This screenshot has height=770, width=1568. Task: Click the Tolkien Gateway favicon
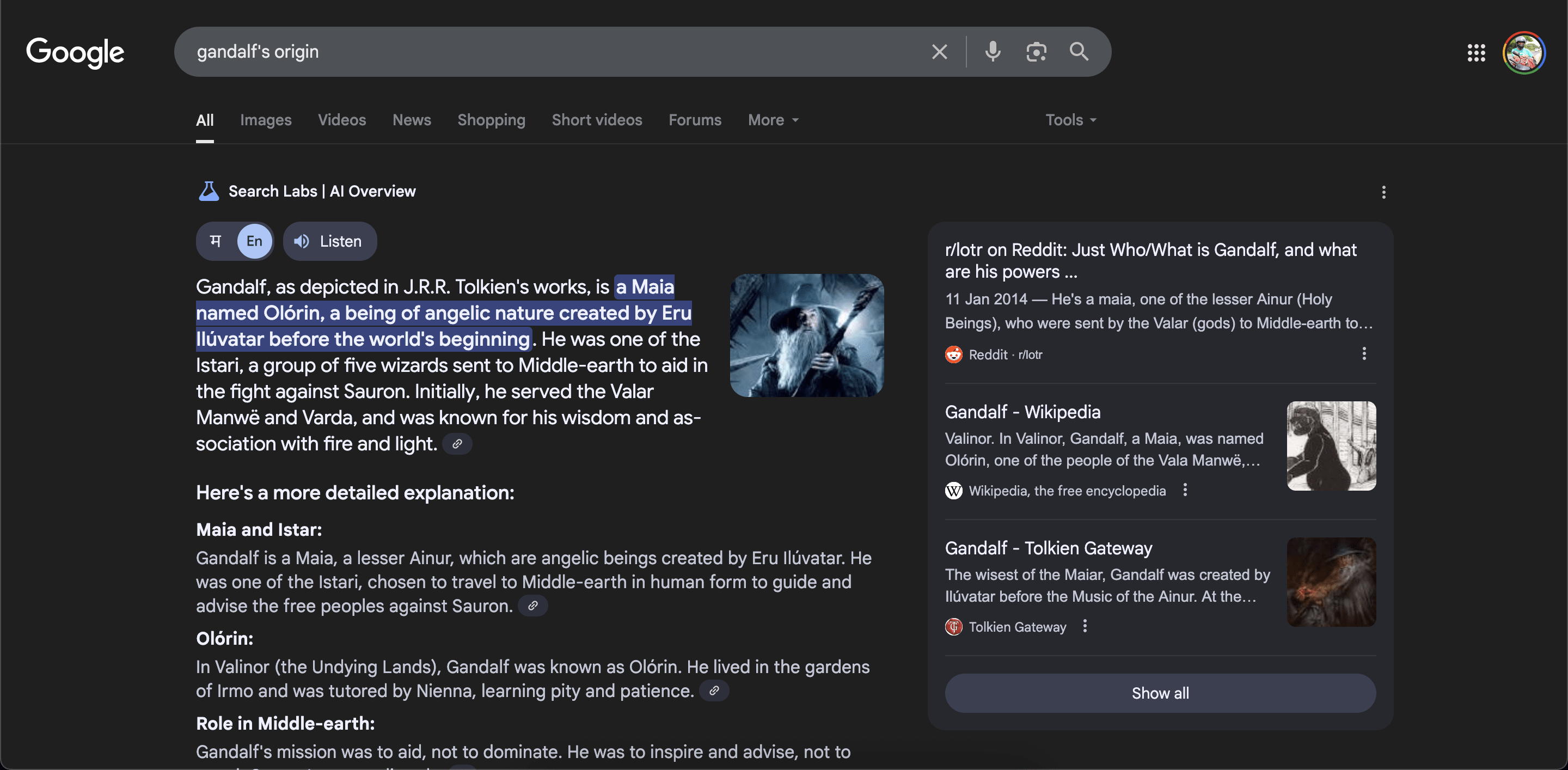point(954,626)
